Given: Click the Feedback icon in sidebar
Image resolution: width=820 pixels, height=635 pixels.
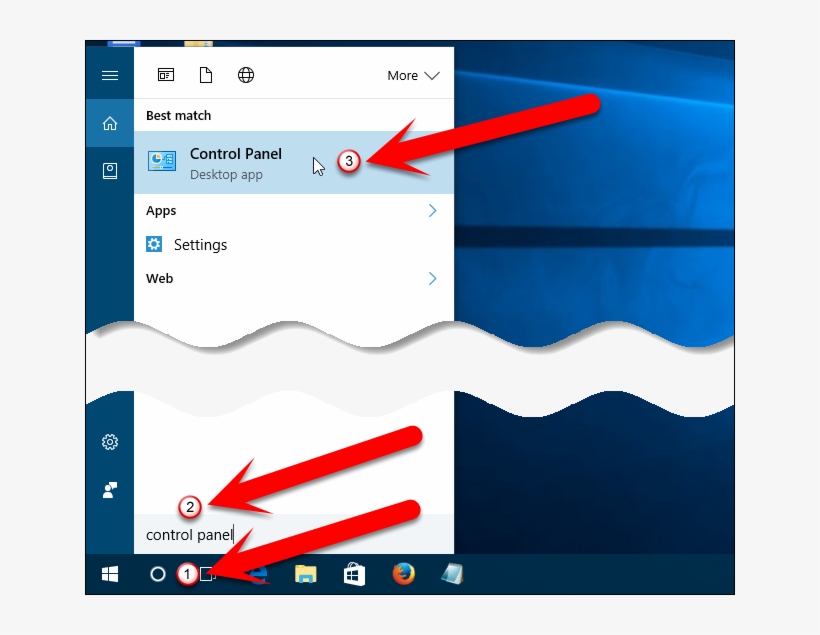Looking at the screenshot, I should [110, 490].
